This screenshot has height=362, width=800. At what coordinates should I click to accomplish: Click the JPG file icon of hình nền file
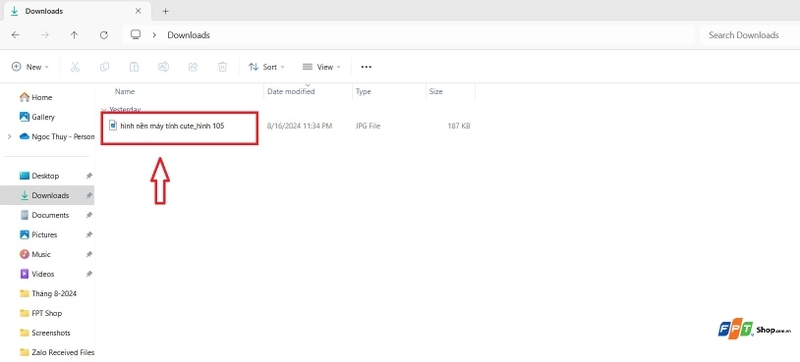click(x=113, y=125)
